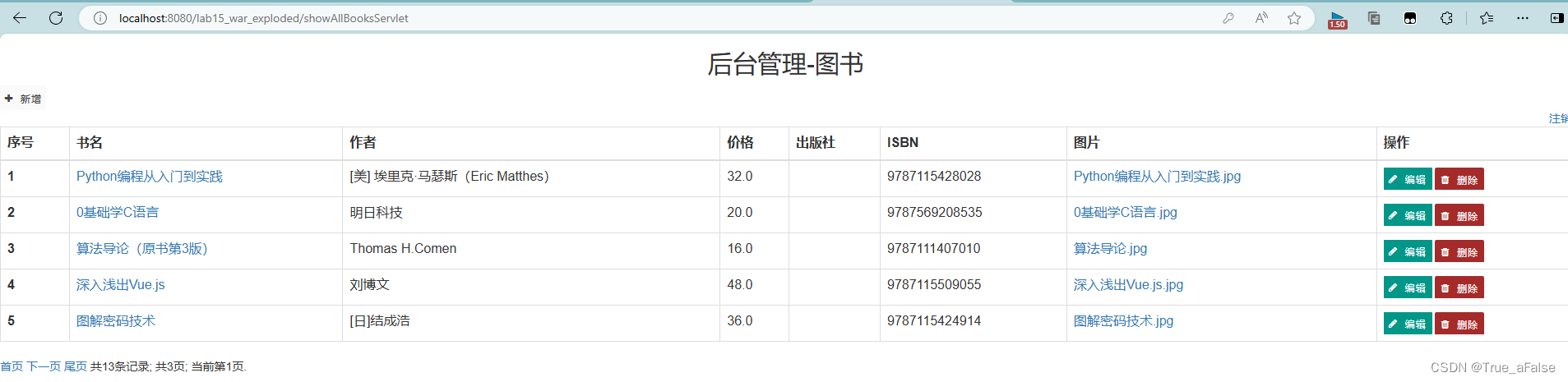This screenshot has height=382, width=1568.
Task: Edit the 0基础学C语言 book row
Action: [x=1408, y=215]
